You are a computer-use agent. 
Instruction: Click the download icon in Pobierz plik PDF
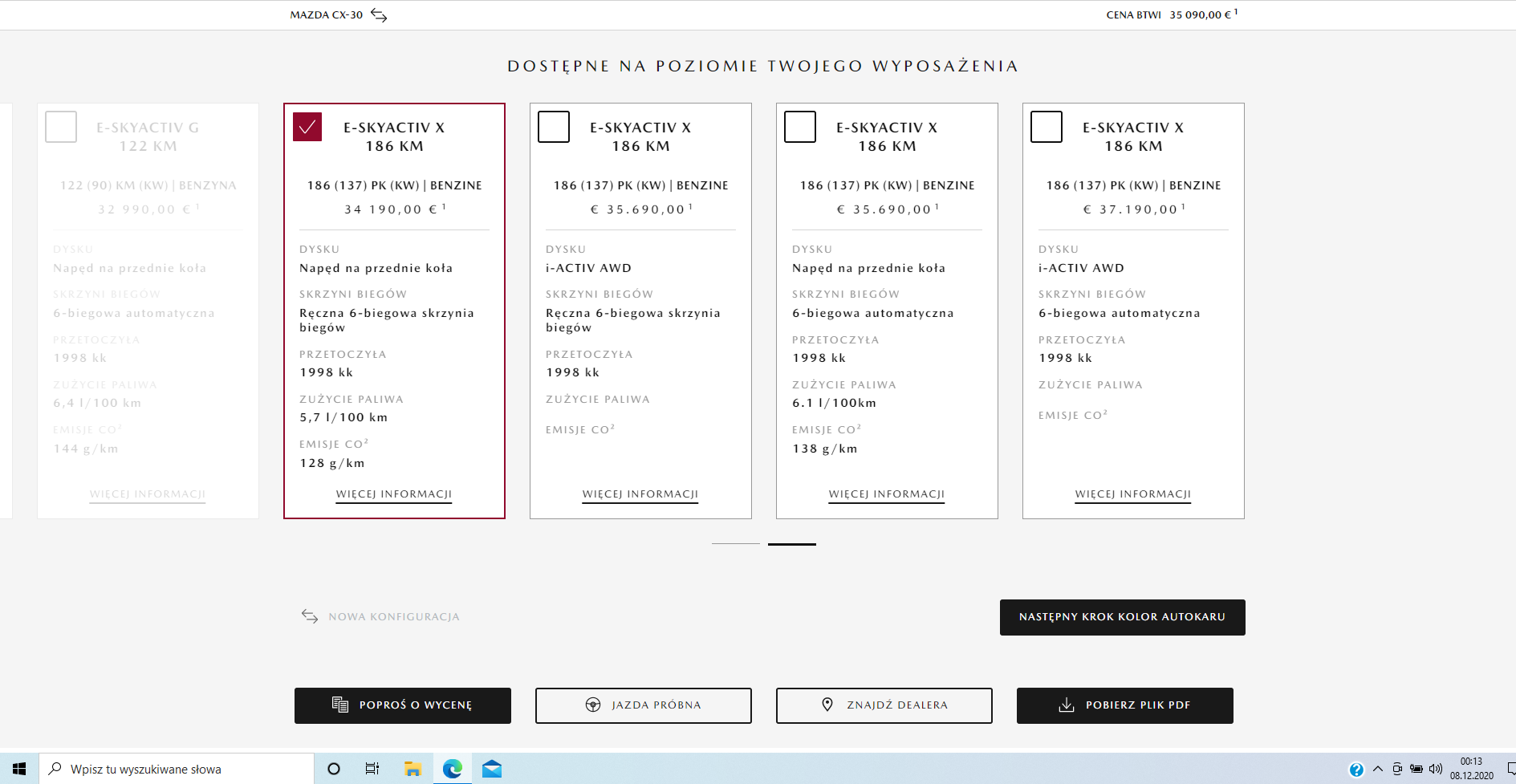pos(1067,705)
